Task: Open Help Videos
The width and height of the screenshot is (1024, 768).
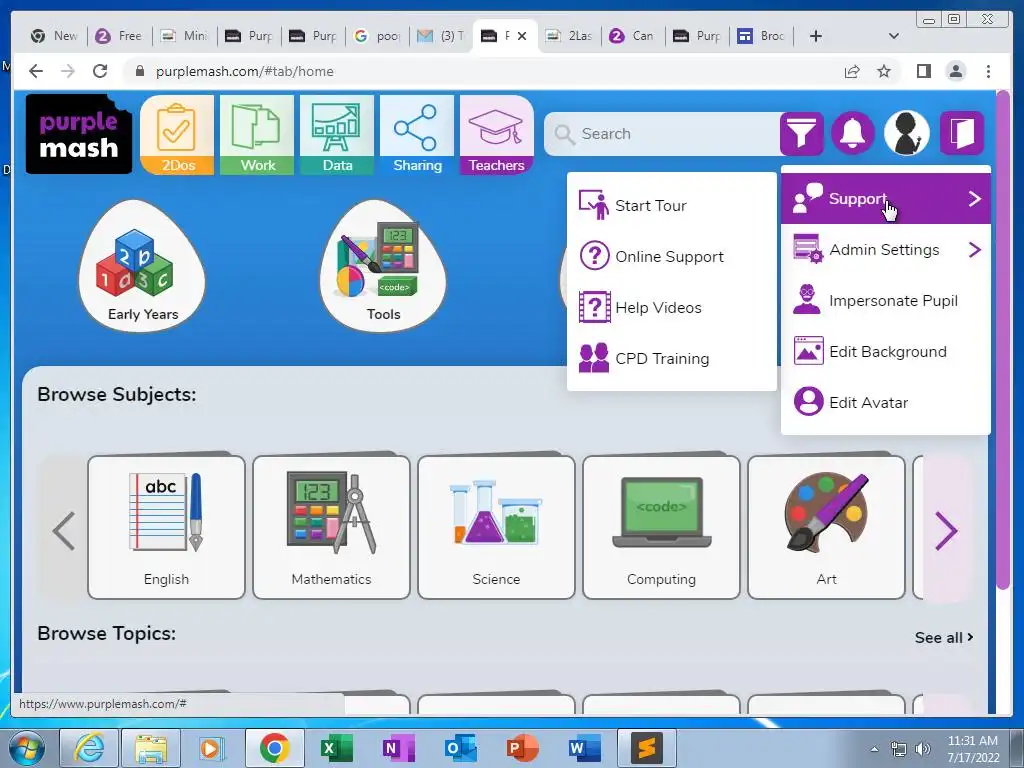Action: pos(671,307)
